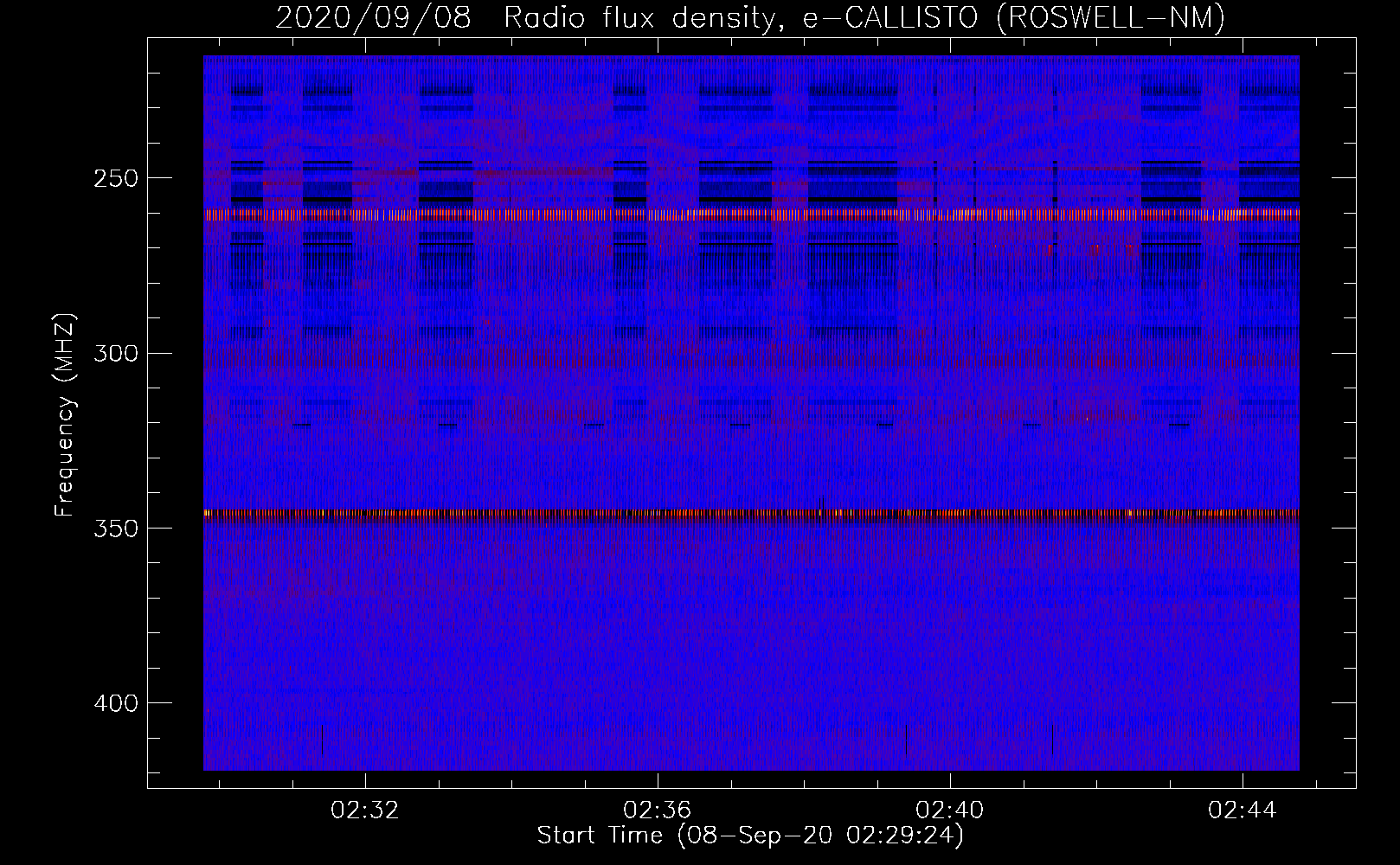The width and height of the screenshot is (1400, 865).
Task: Click the 400 frequency tick label
Action: (x=116, y=703)
